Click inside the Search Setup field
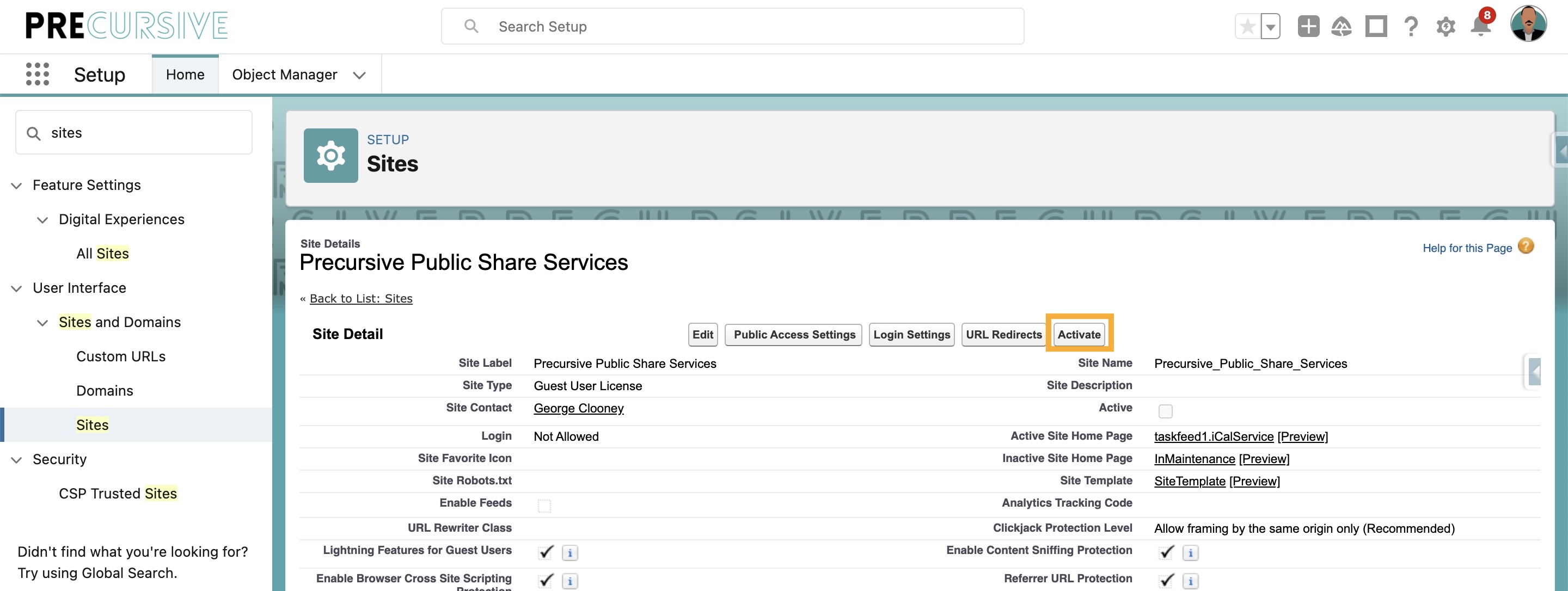This screenshot has height=591, width=1568. tap(731, 26)
